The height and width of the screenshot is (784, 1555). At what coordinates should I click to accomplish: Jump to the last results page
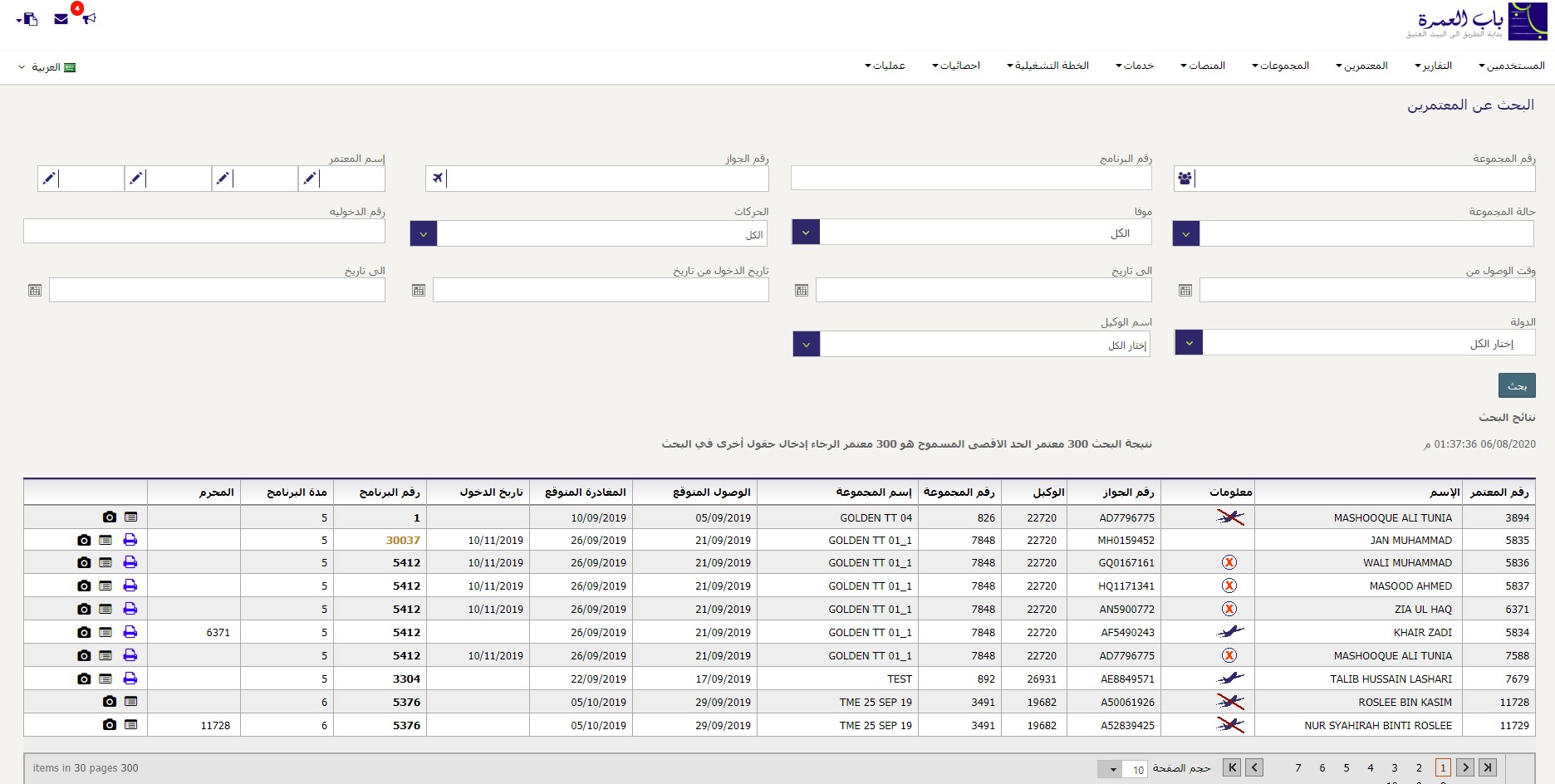[1233, 768]
